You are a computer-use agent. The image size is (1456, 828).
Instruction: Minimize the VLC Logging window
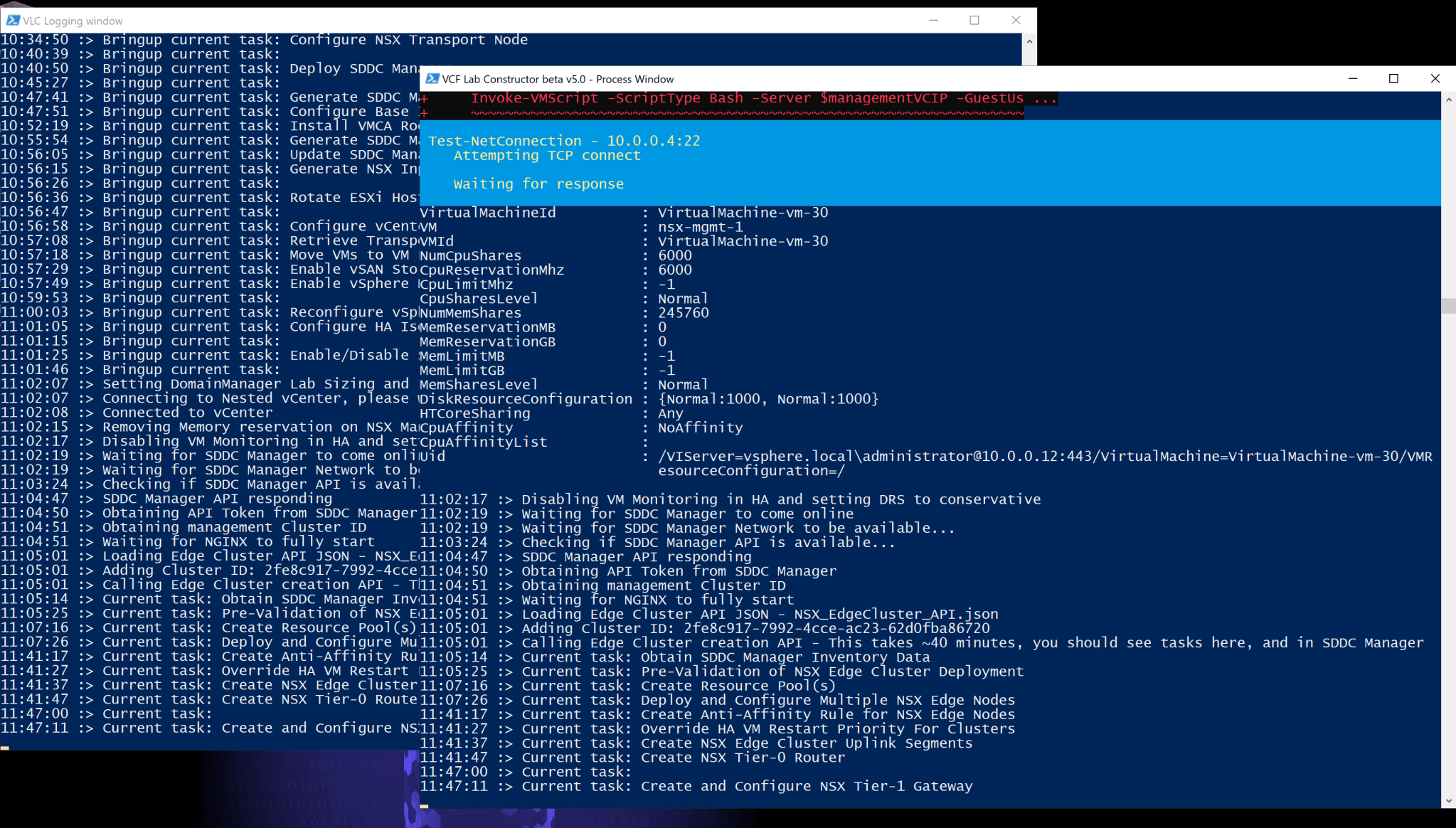(x=933, y=21)
